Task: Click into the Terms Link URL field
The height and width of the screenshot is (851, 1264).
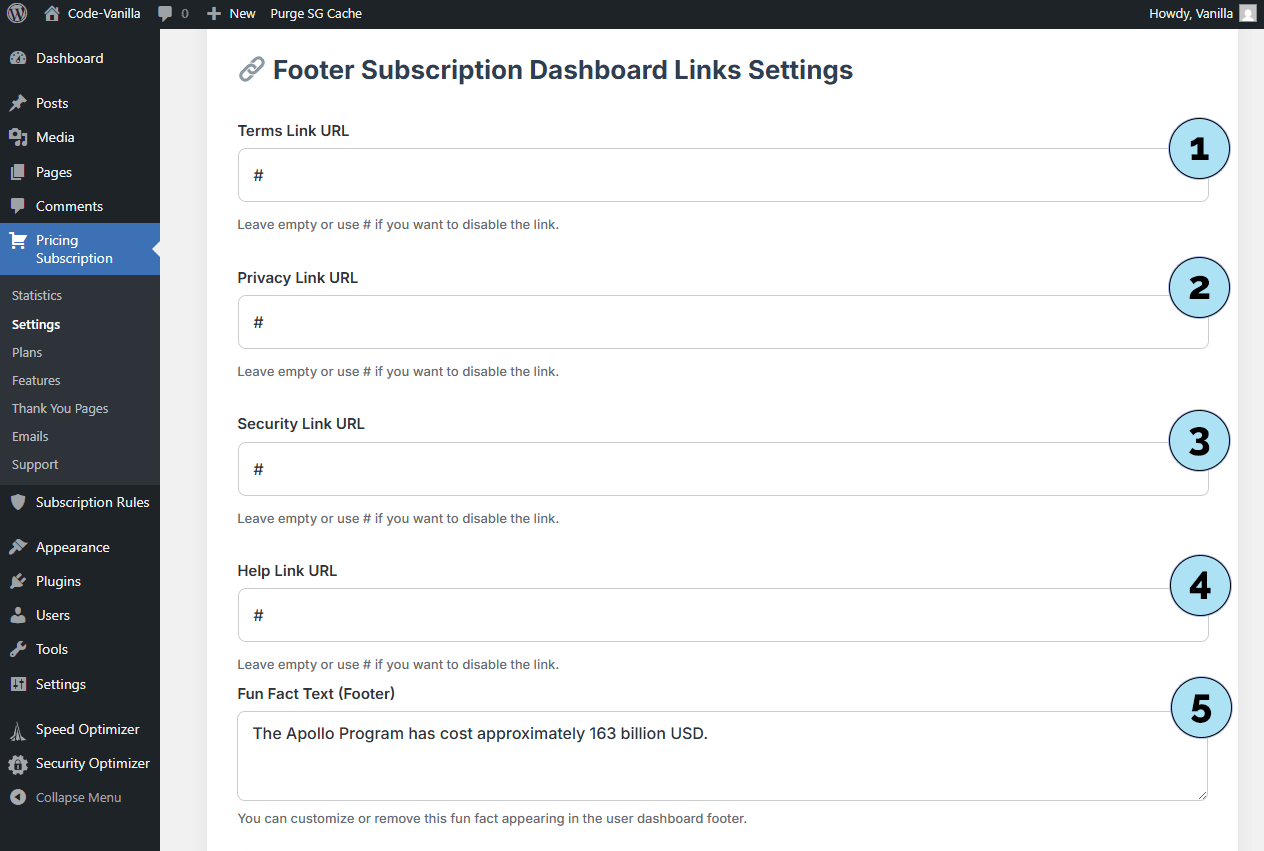Action: pos(700,175)
